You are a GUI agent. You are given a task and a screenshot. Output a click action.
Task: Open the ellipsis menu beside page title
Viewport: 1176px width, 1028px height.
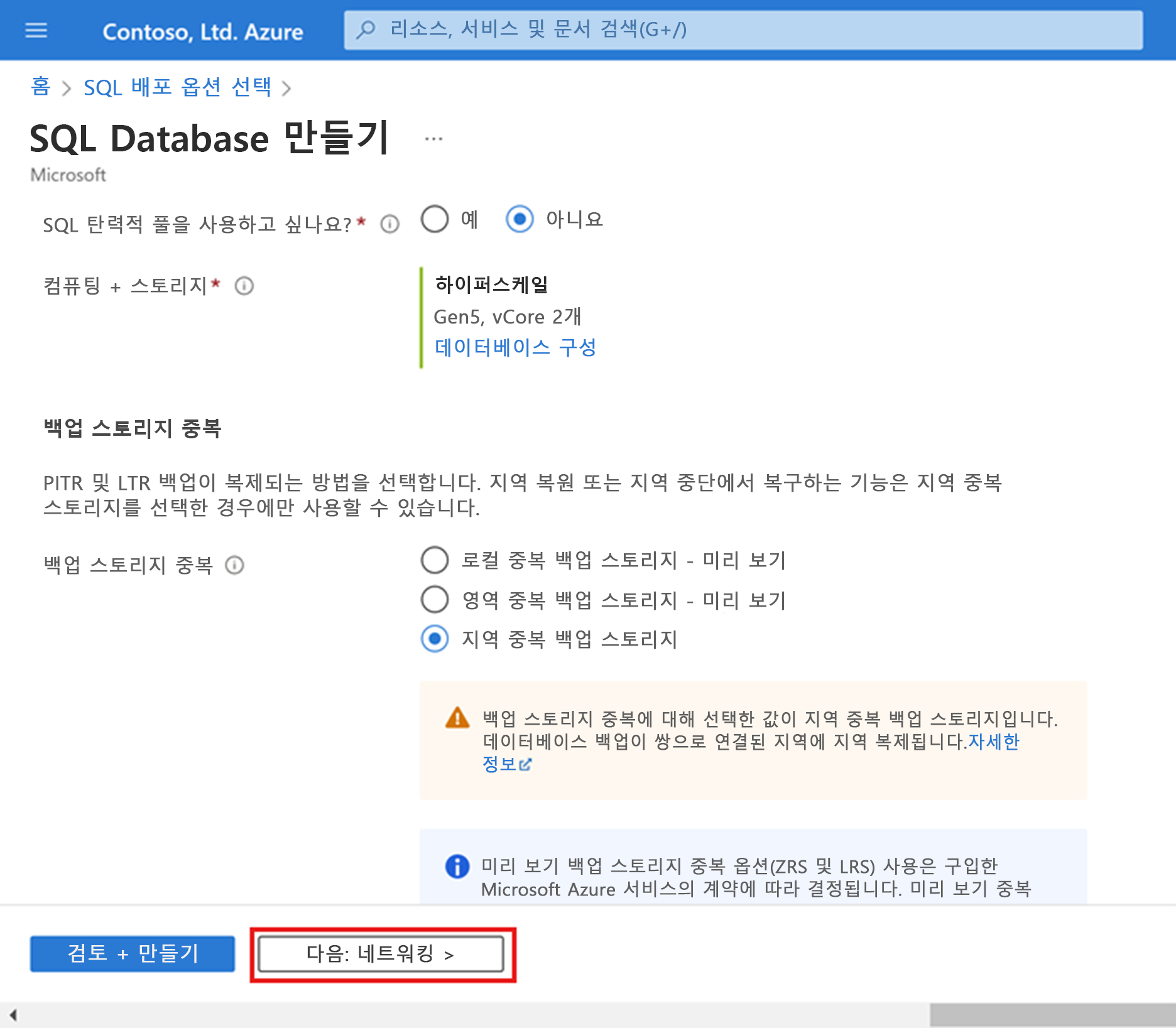point(433,139)
